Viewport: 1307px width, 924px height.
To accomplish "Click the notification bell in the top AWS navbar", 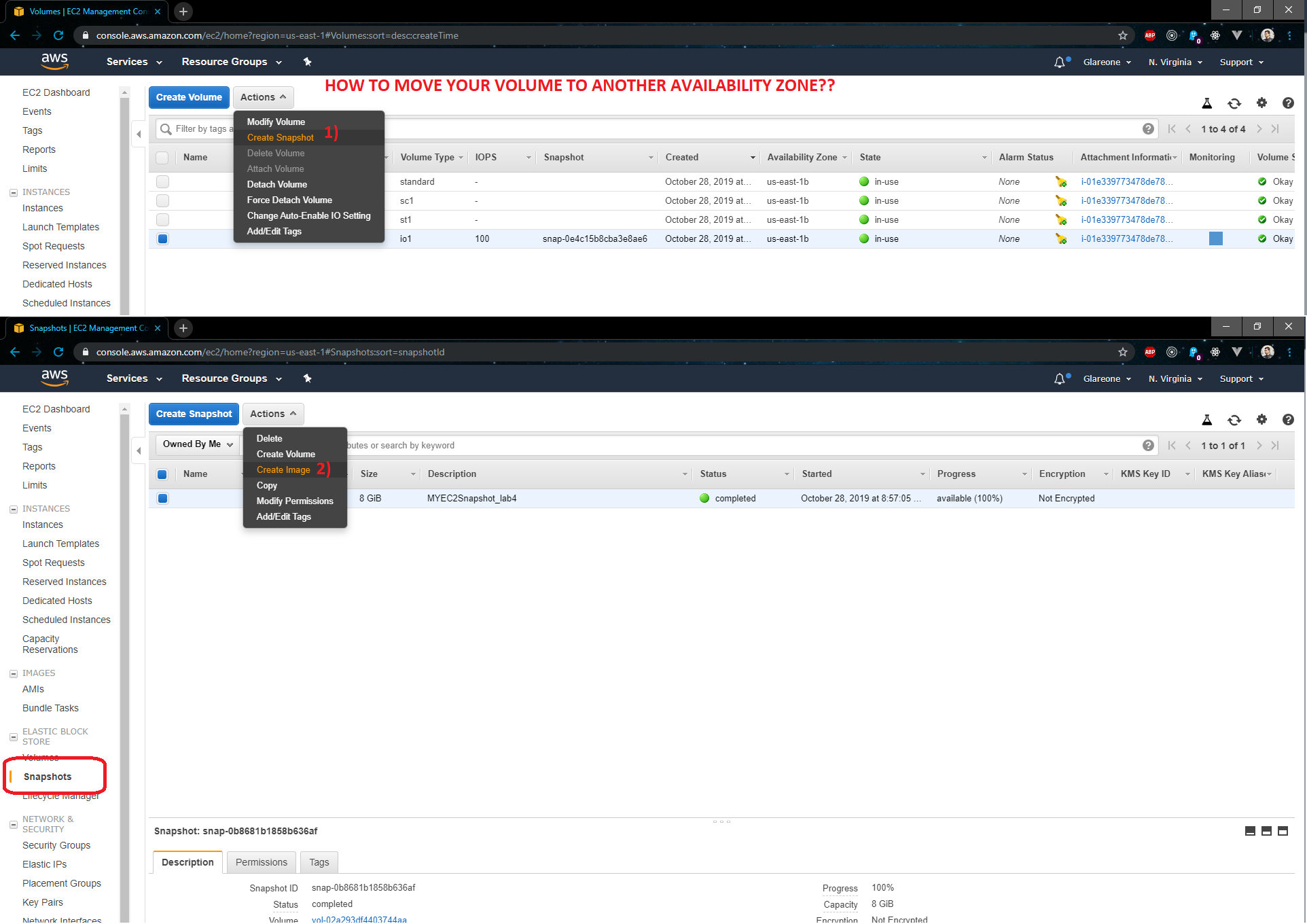I will [x=1059, y=63].
